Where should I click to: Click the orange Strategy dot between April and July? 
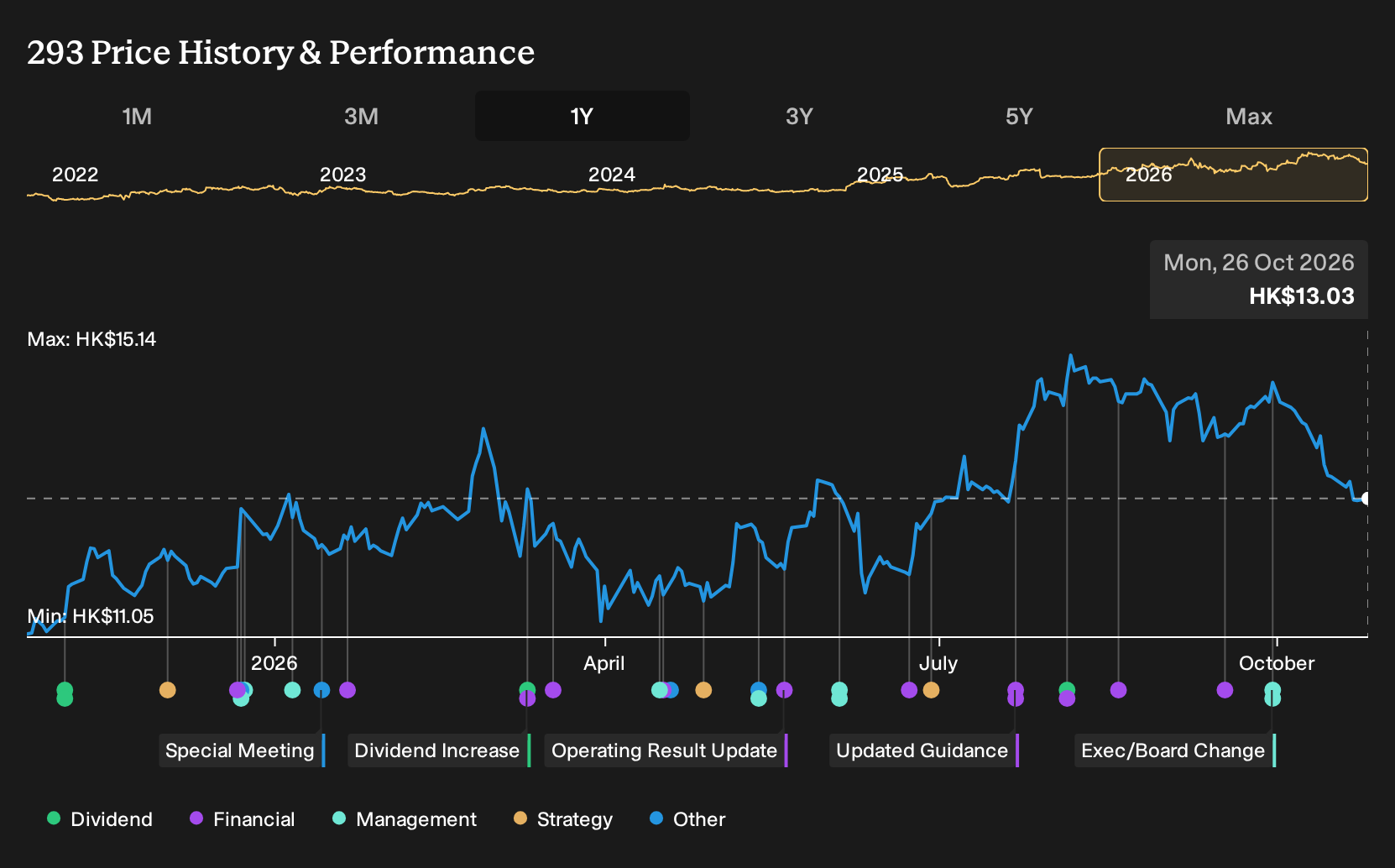tap(703, 690)
